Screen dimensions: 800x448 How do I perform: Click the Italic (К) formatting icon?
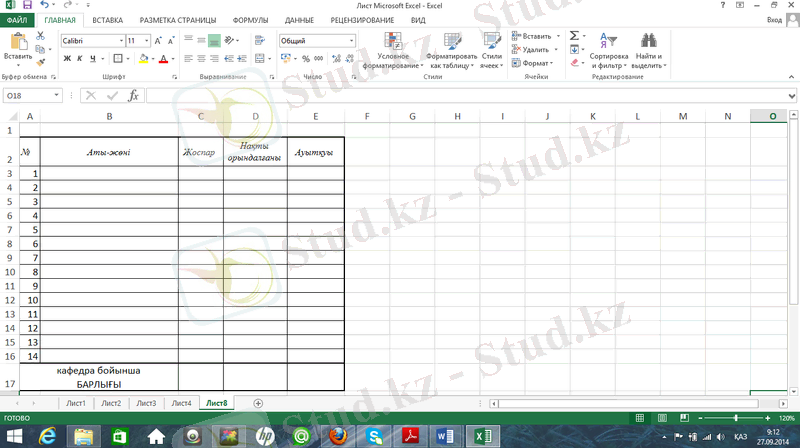(80, 59)
